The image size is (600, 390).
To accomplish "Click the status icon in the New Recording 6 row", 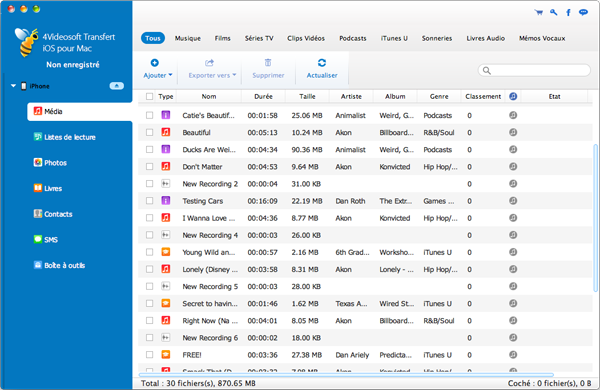I will pos(513,338).
